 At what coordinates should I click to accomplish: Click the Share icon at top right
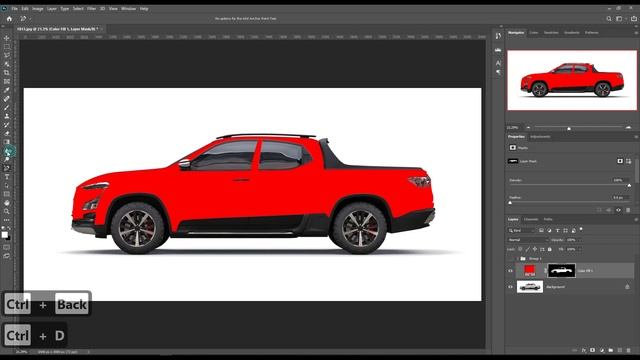click(x=633, y=18)
